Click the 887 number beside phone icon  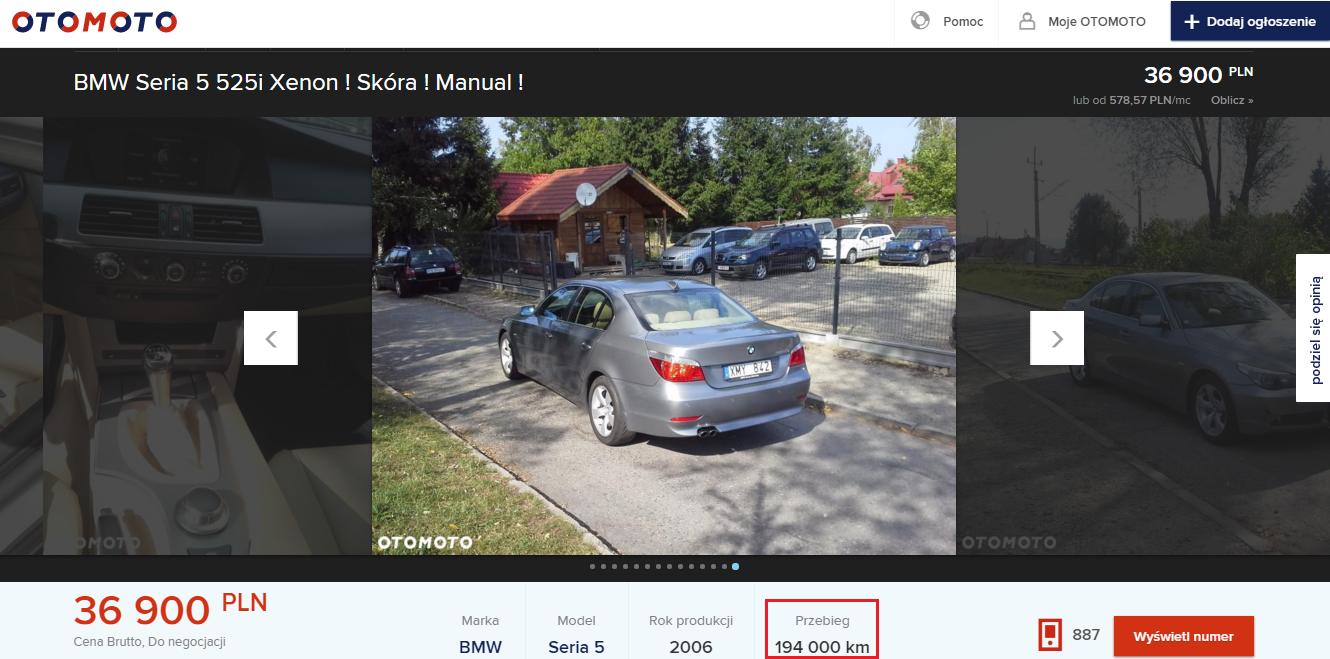pos(1086,634)
